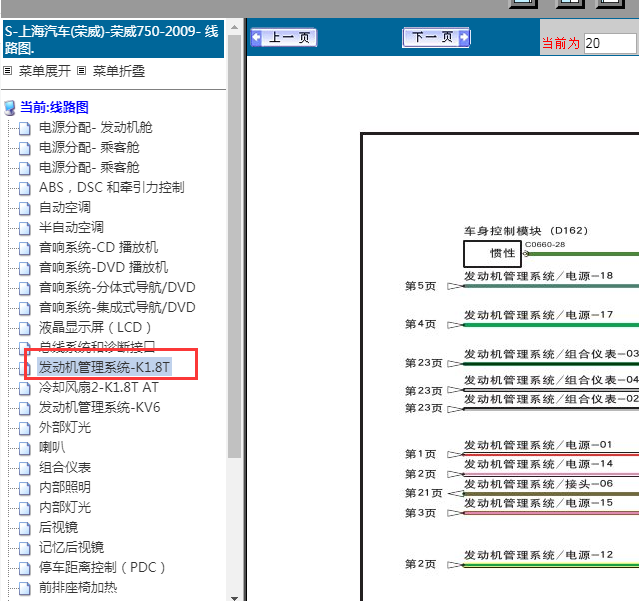Click the page icon next to 液晶显示屏（LCD）

coord(25,328)
